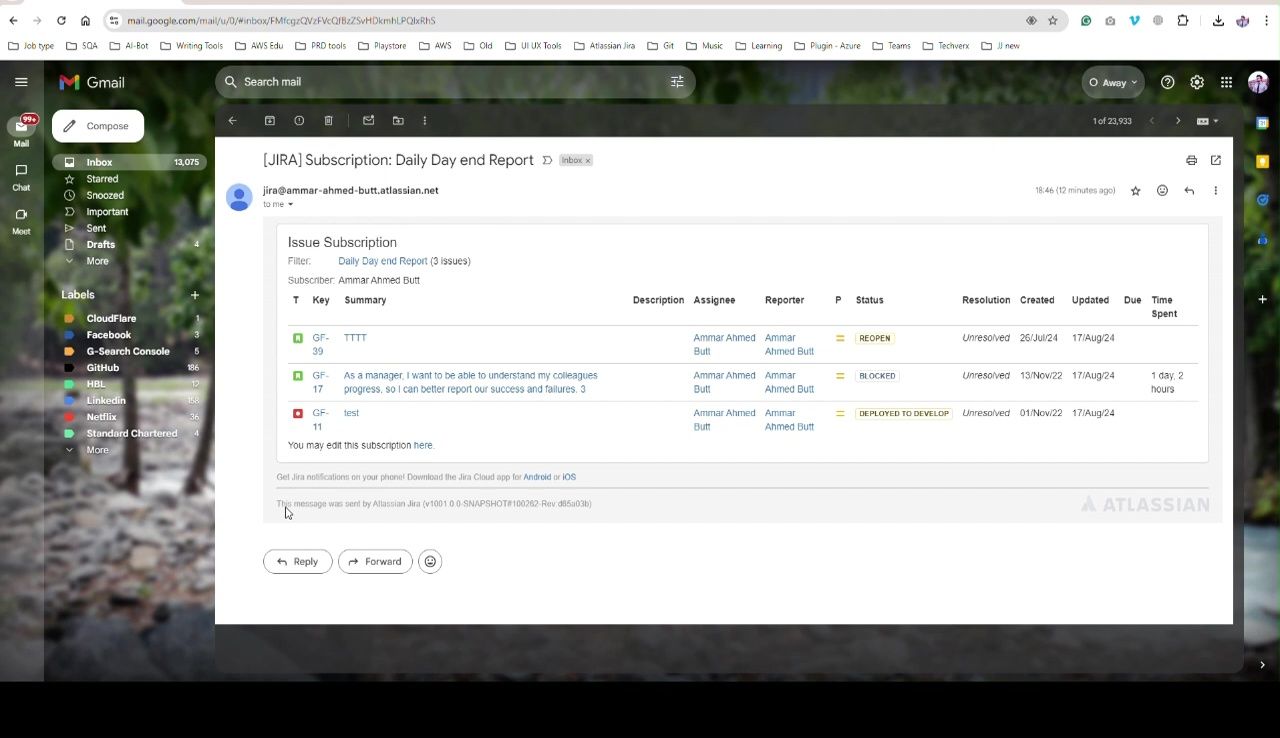Open Gmail support help icon
Viewport: 1280px width, 738px height.
pos(1167,82)
